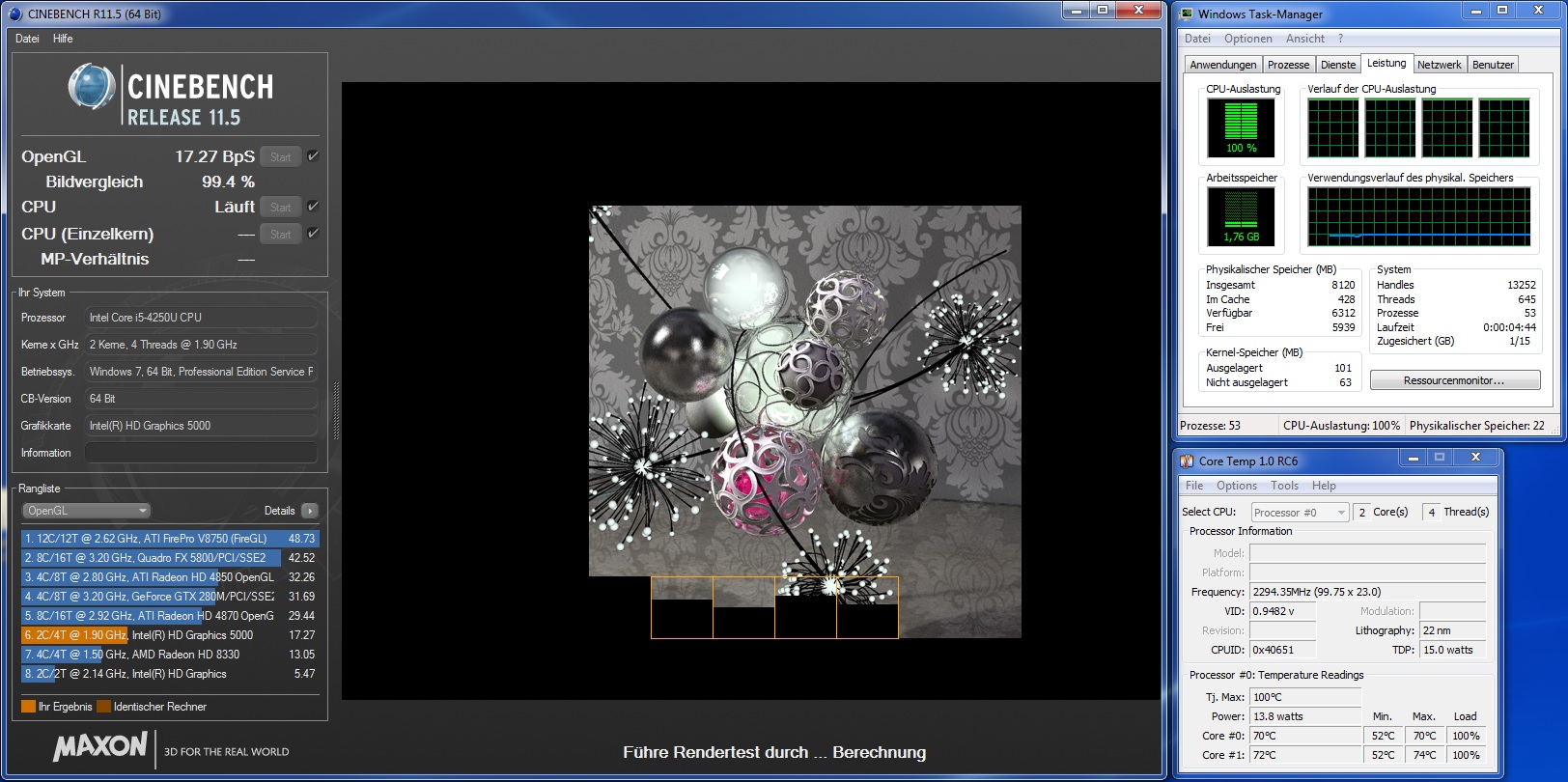The width and height of the screenshot is (1568, 782).
Task: Open the File menu in Core Temp
Action: coord(1194,486)
